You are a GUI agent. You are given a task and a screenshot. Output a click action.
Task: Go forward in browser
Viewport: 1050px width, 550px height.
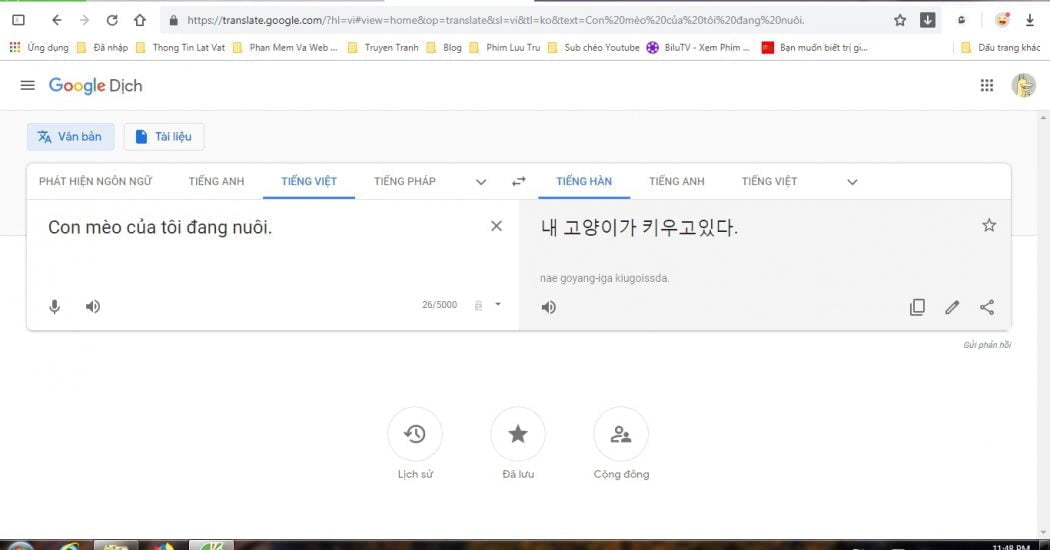tap(84, 20)
